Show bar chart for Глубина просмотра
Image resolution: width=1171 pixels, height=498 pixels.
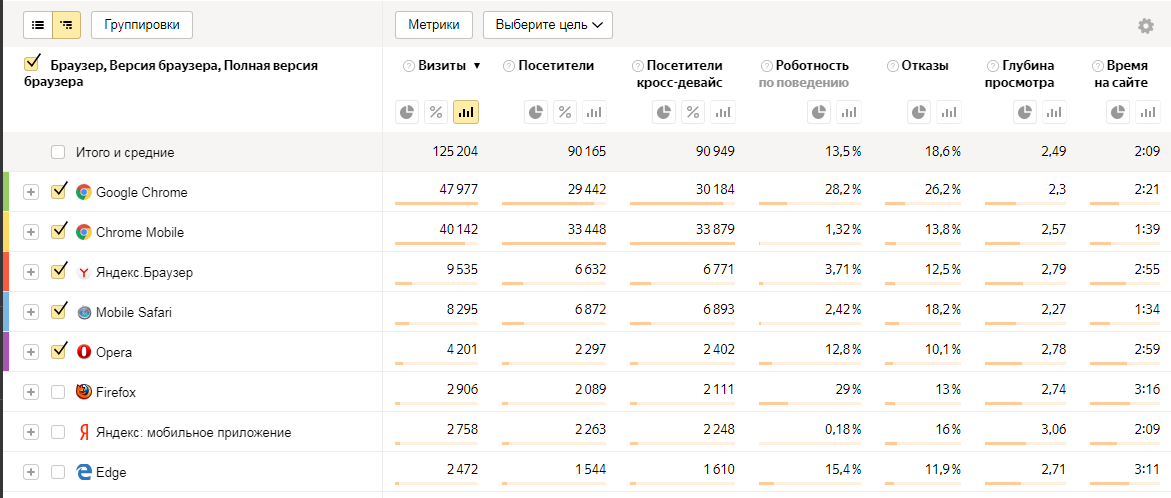coord(1054,112)
